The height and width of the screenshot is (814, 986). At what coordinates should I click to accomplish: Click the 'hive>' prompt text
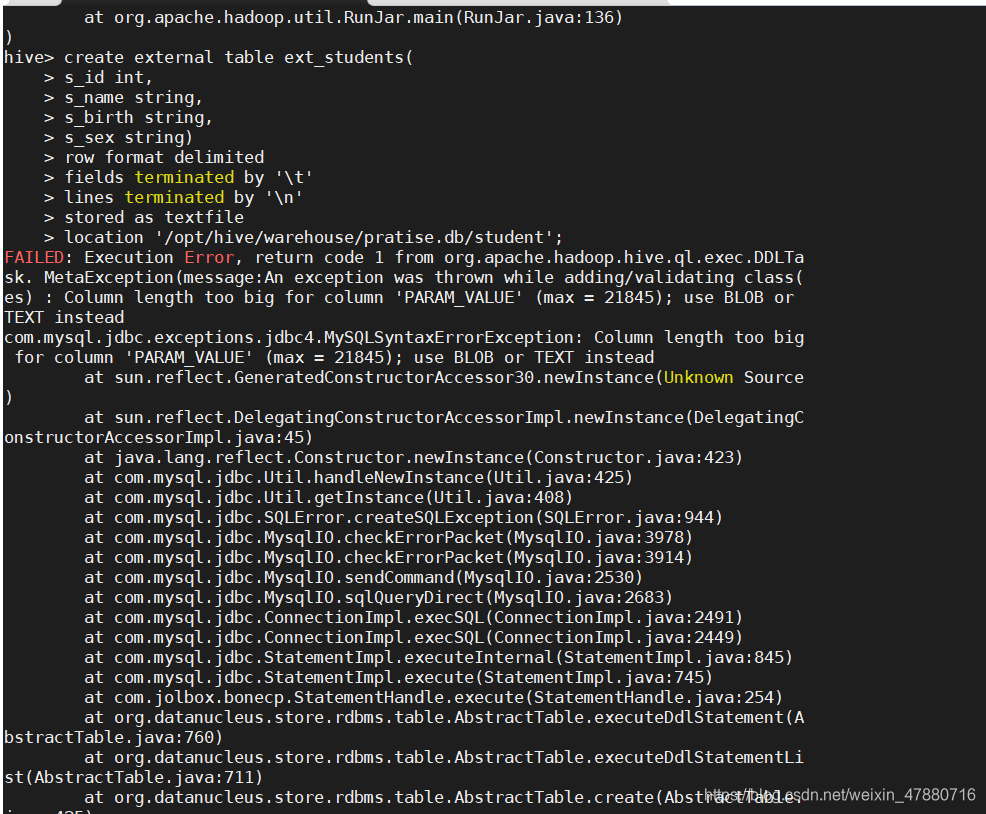29,57
